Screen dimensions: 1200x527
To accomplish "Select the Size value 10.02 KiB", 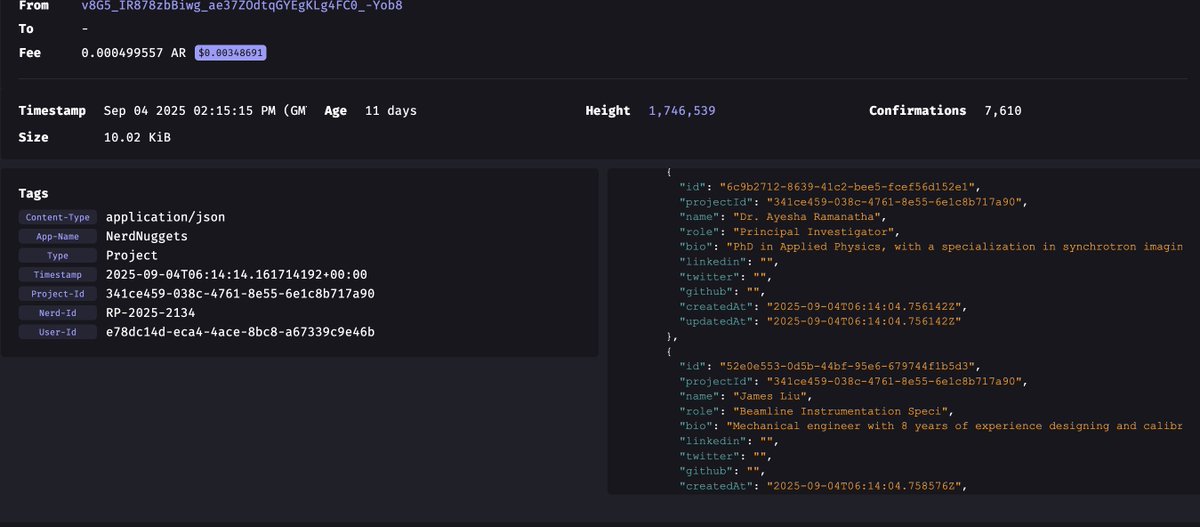I will click(x=137, y=137).
